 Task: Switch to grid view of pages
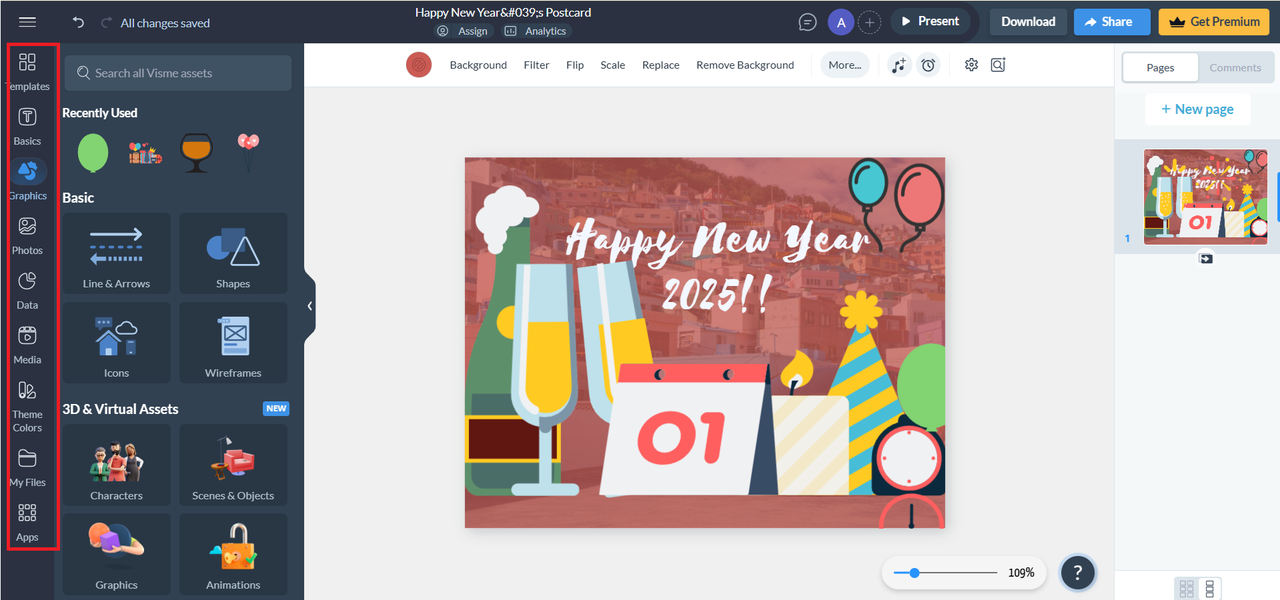[x=1187, y=588]
